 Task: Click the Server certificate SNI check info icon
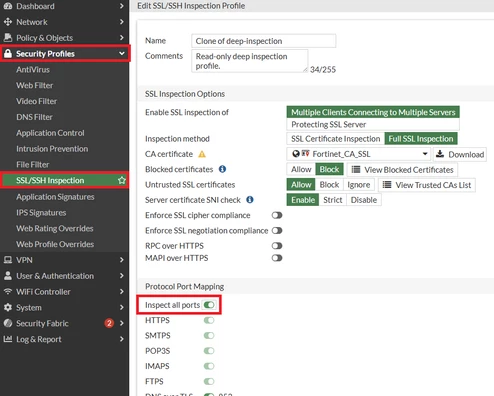(250, 200)
